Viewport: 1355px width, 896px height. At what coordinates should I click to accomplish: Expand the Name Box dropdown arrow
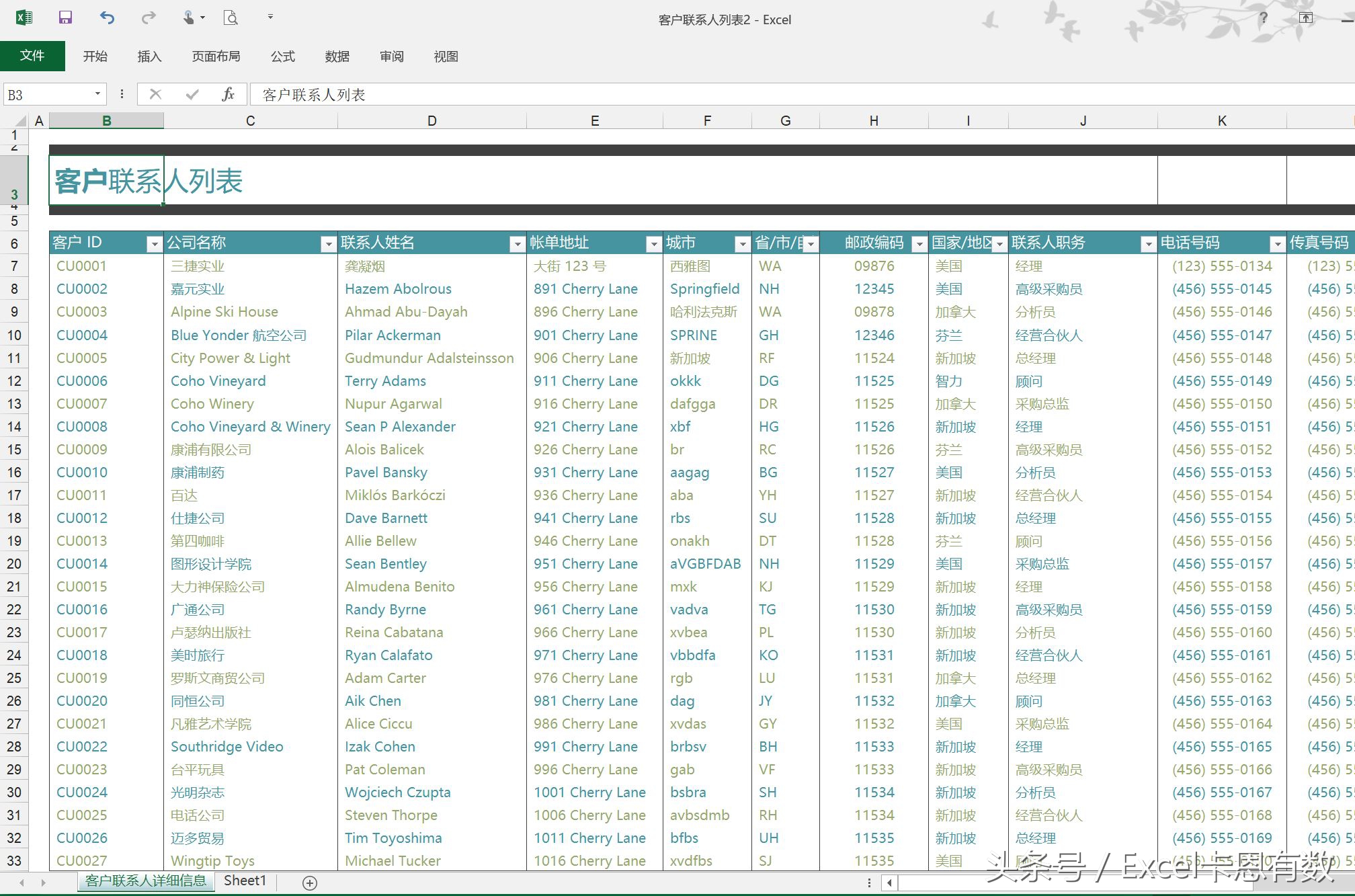[97, 94]
